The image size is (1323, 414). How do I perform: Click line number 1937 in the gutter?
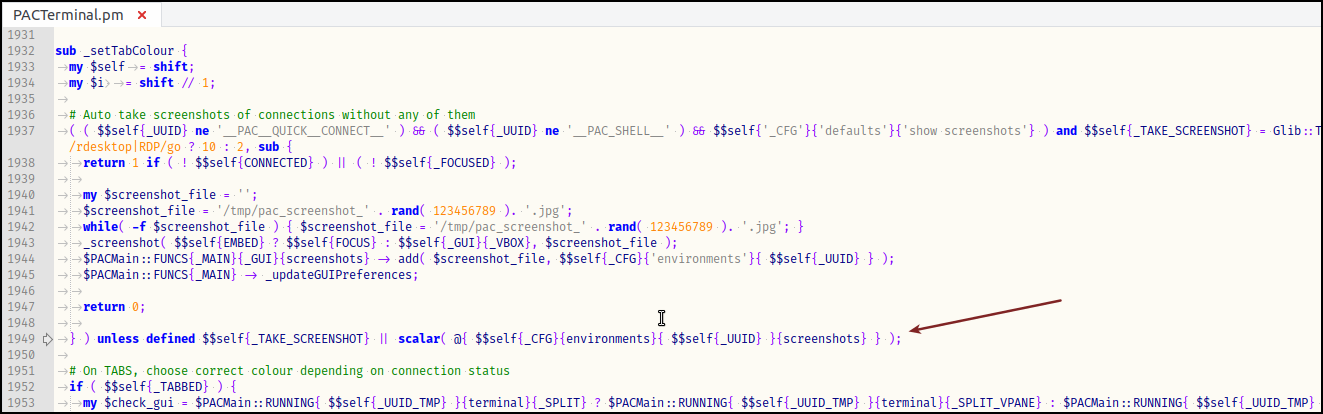coord(20,130)
